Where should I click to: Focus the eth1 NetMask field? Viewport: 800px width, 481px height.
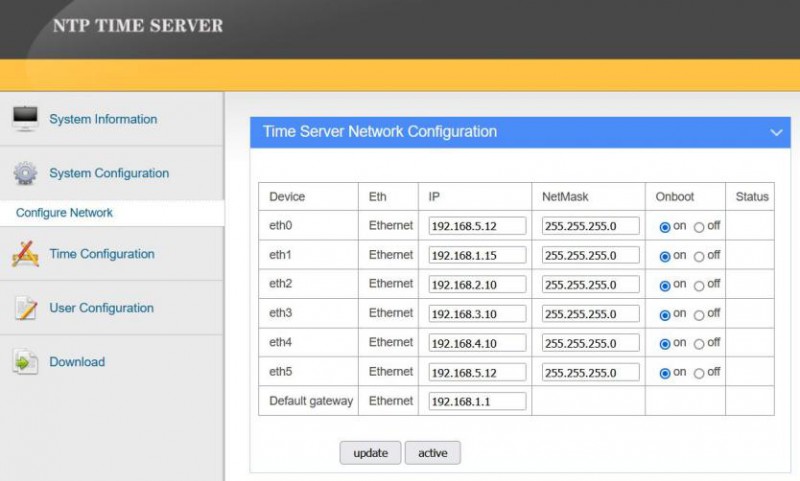590,255
